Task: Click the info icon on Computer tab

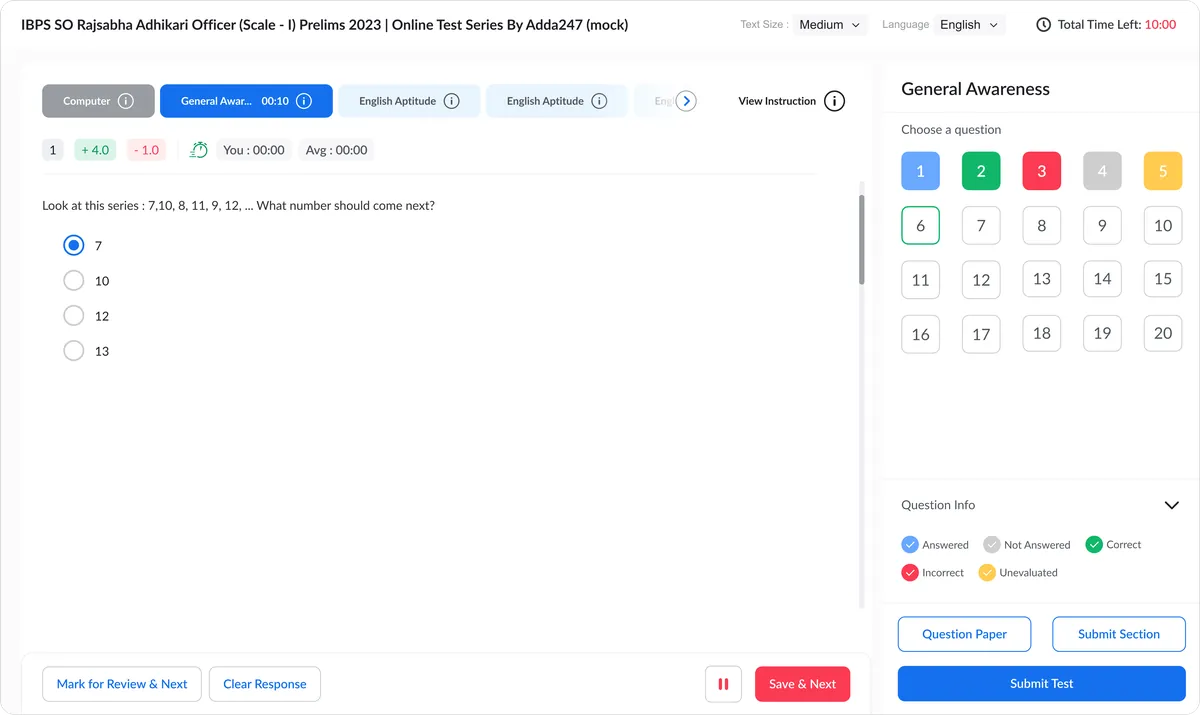Action: tap(126, 101)
